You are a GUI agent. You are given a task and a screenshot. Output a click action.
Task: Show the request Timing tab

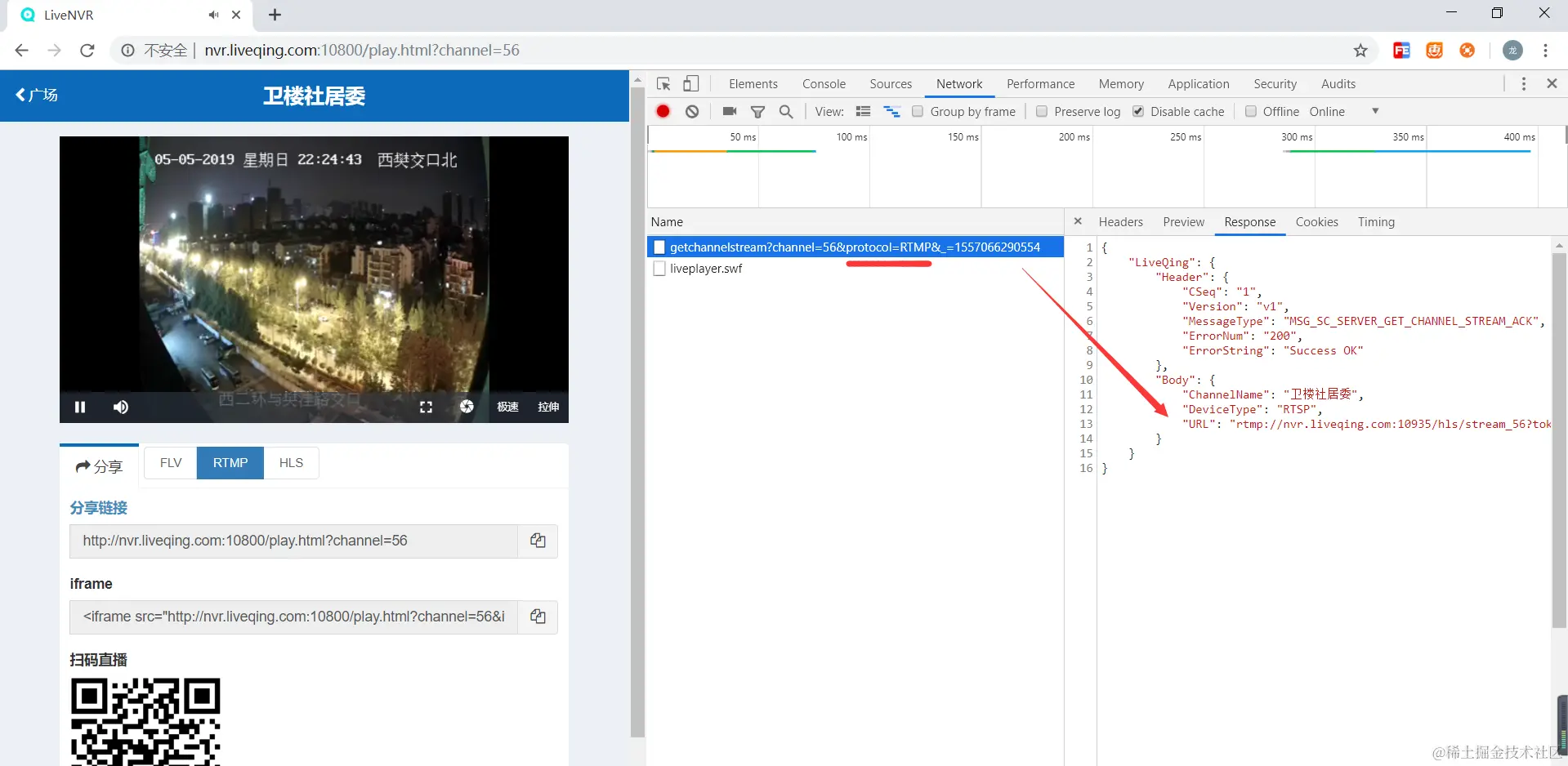click(1377, 222)
